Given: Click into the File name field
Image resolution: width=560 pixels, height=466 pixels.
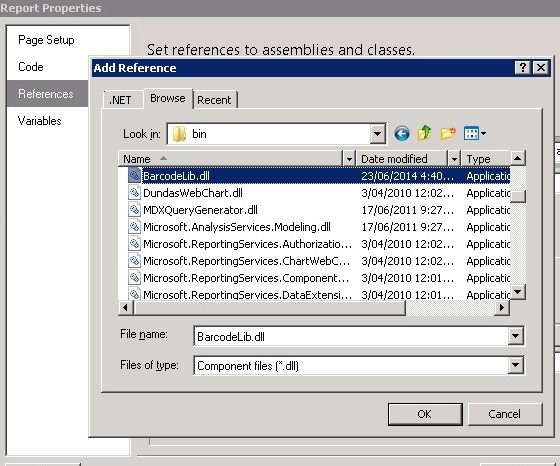Looking at the screenshot, I should tap(351, 336).
